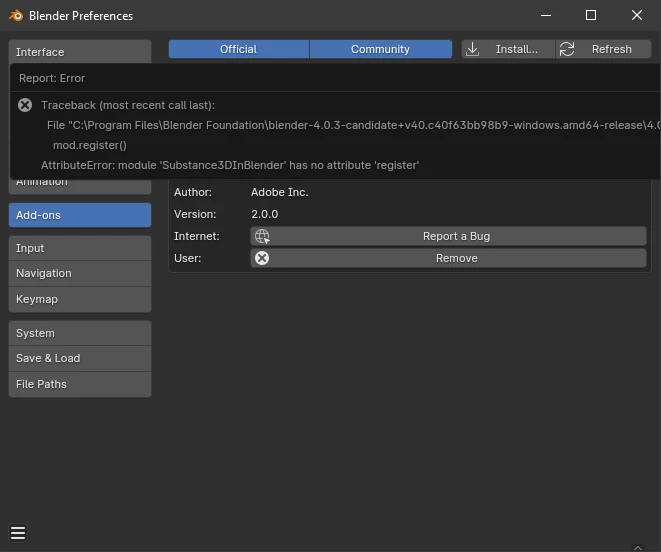Viewport: 661px width, 552px height.
Task: Click the X icon in the Remove button
Action: pyautogui.click(x=262, y=258)
